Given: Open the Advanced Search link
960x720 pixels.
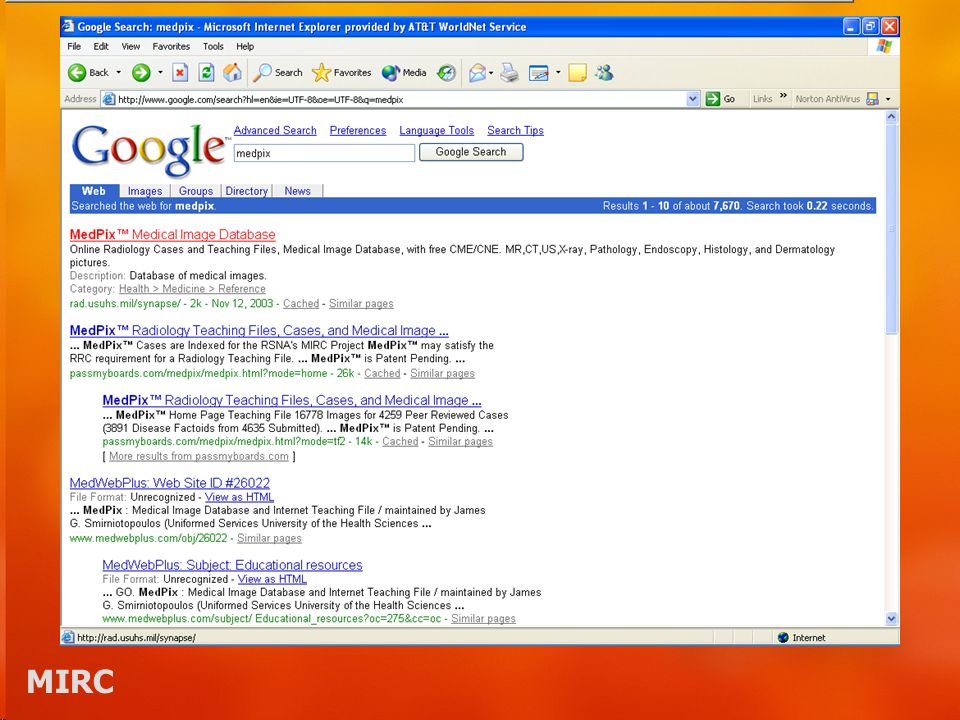Looking at the screenshot, I should point(275,130).
